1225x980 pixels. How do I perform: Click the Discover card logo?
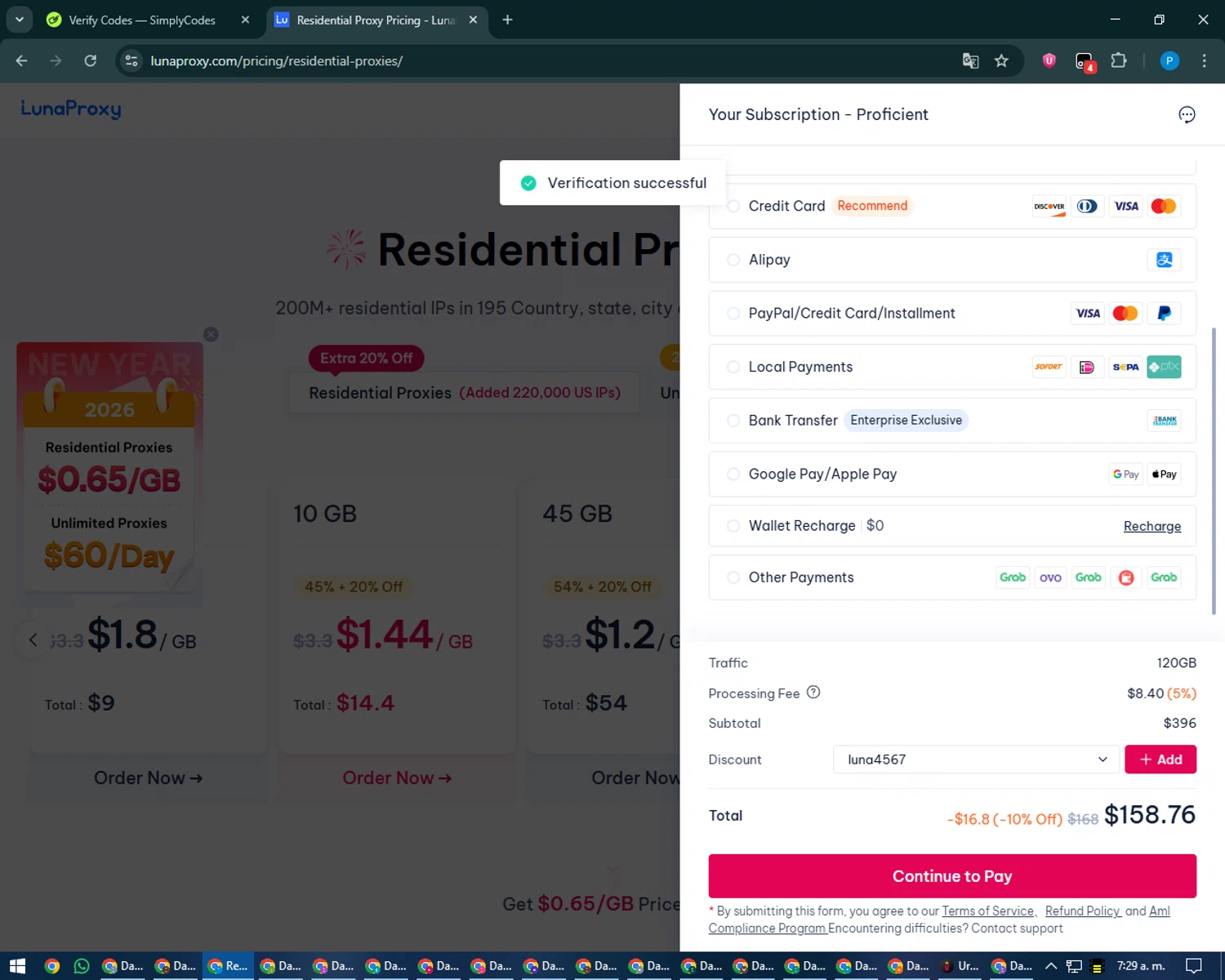(1049, 206)
